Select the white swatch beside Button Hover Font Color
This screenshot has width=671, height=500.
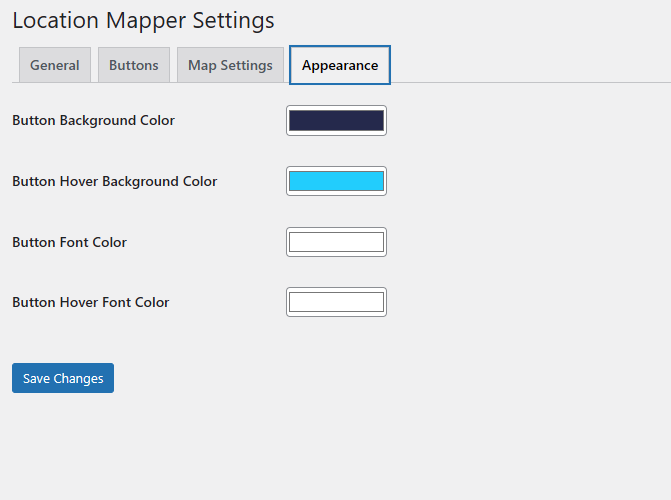(x=336, y=302)
